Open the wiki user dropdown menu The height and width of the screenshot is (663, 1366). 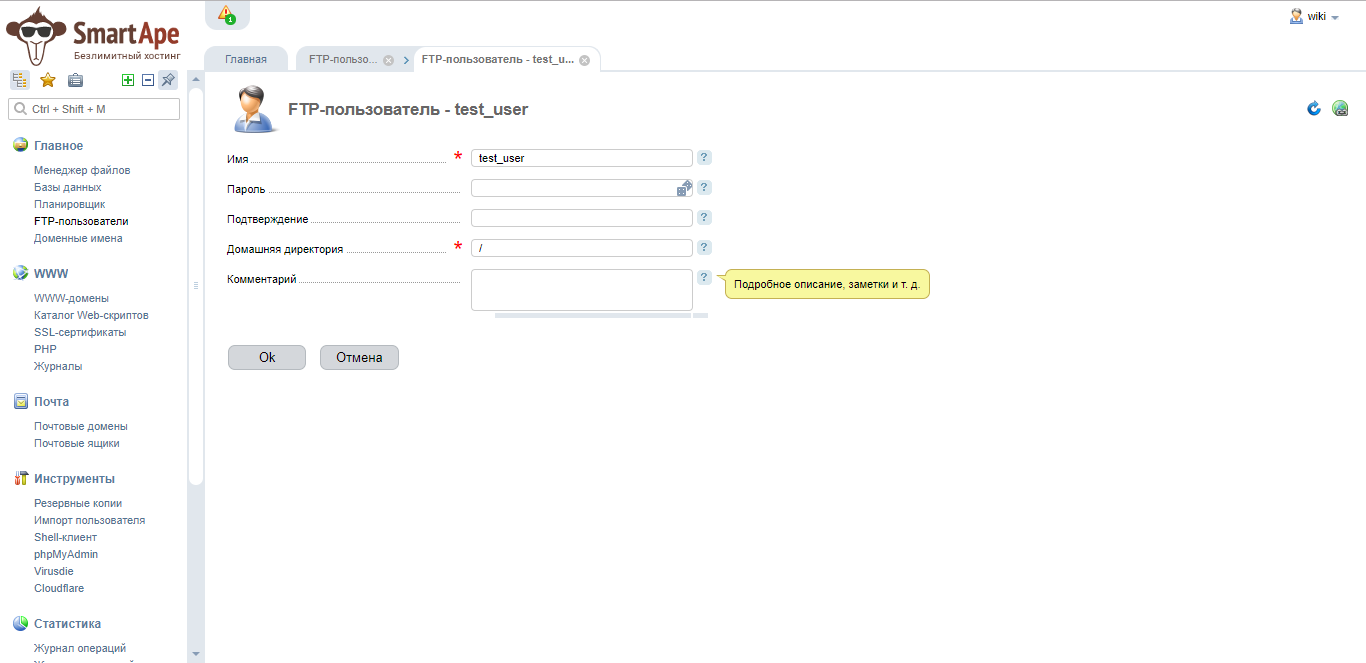(x=1315, y=16)
